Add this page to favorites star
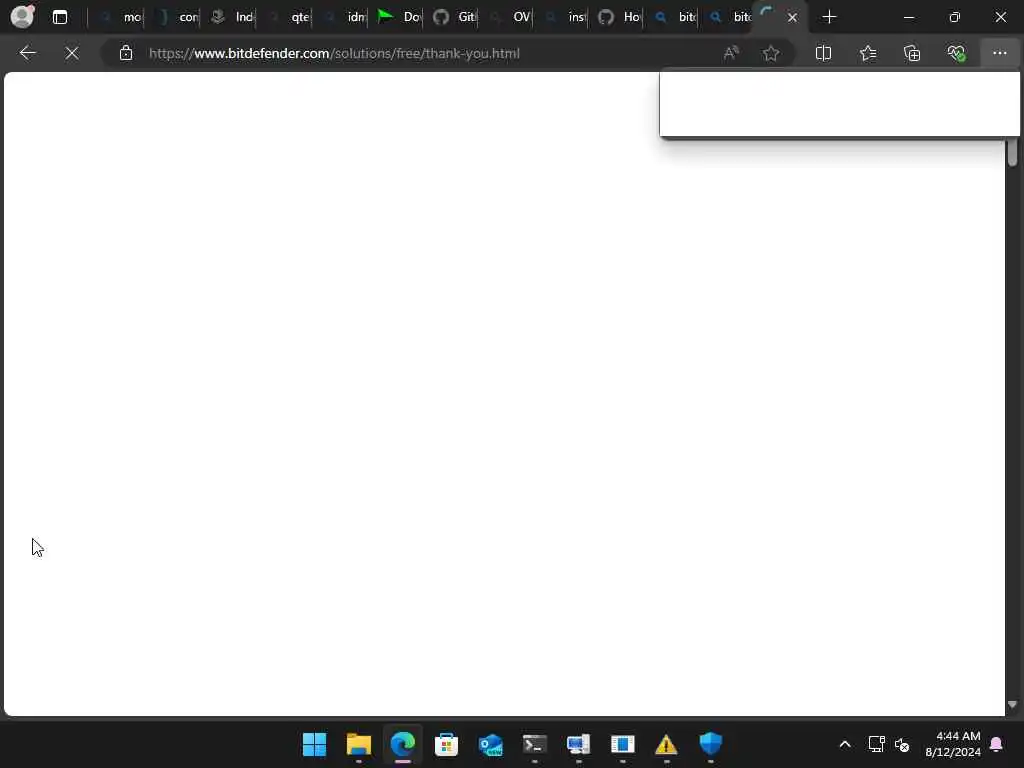The height and width of the screenshot is (768, 1024). click(771, 53)
